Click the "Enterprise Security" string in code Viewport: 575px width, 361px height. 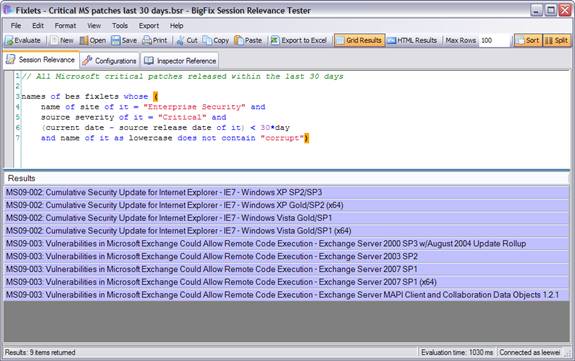[194, 107]
